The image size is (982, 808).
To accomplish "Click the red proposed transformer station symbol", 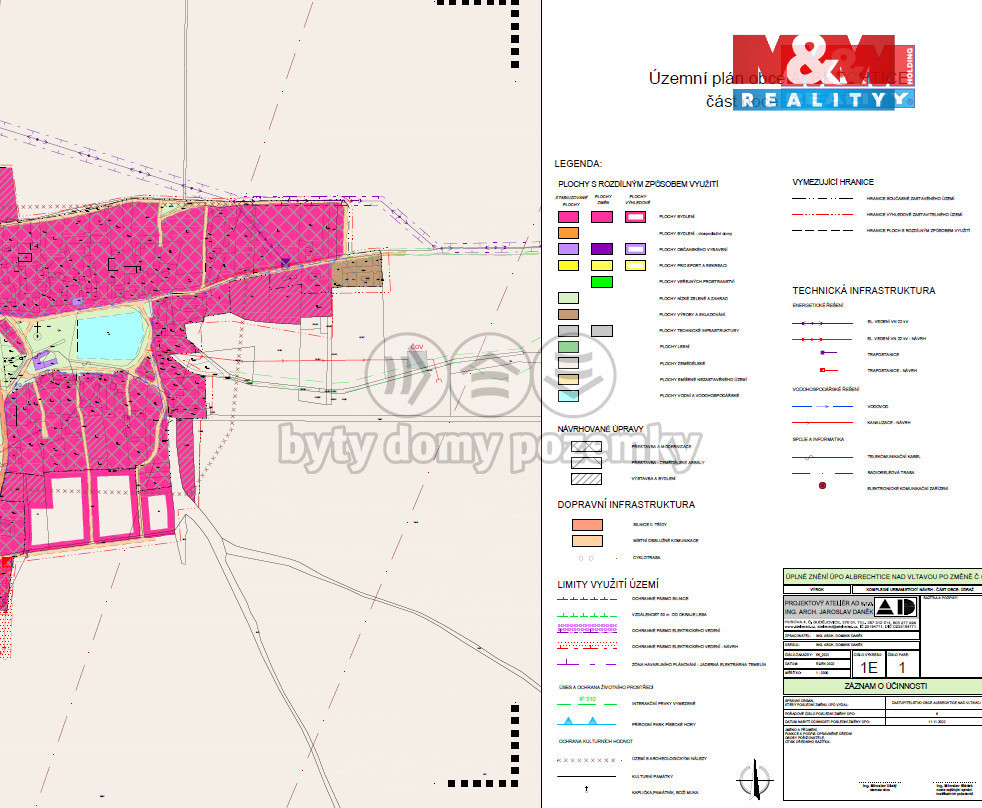I will pyautogui.click(x=823, y=370).
